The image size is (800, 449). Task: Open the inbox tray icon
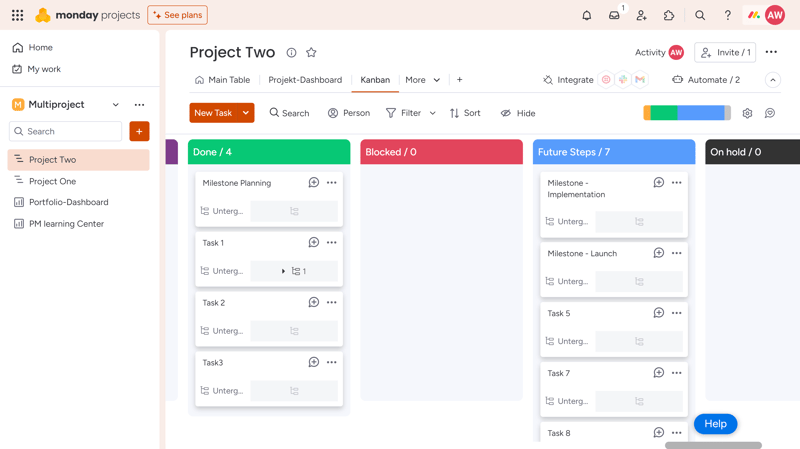tap(614, 15)
